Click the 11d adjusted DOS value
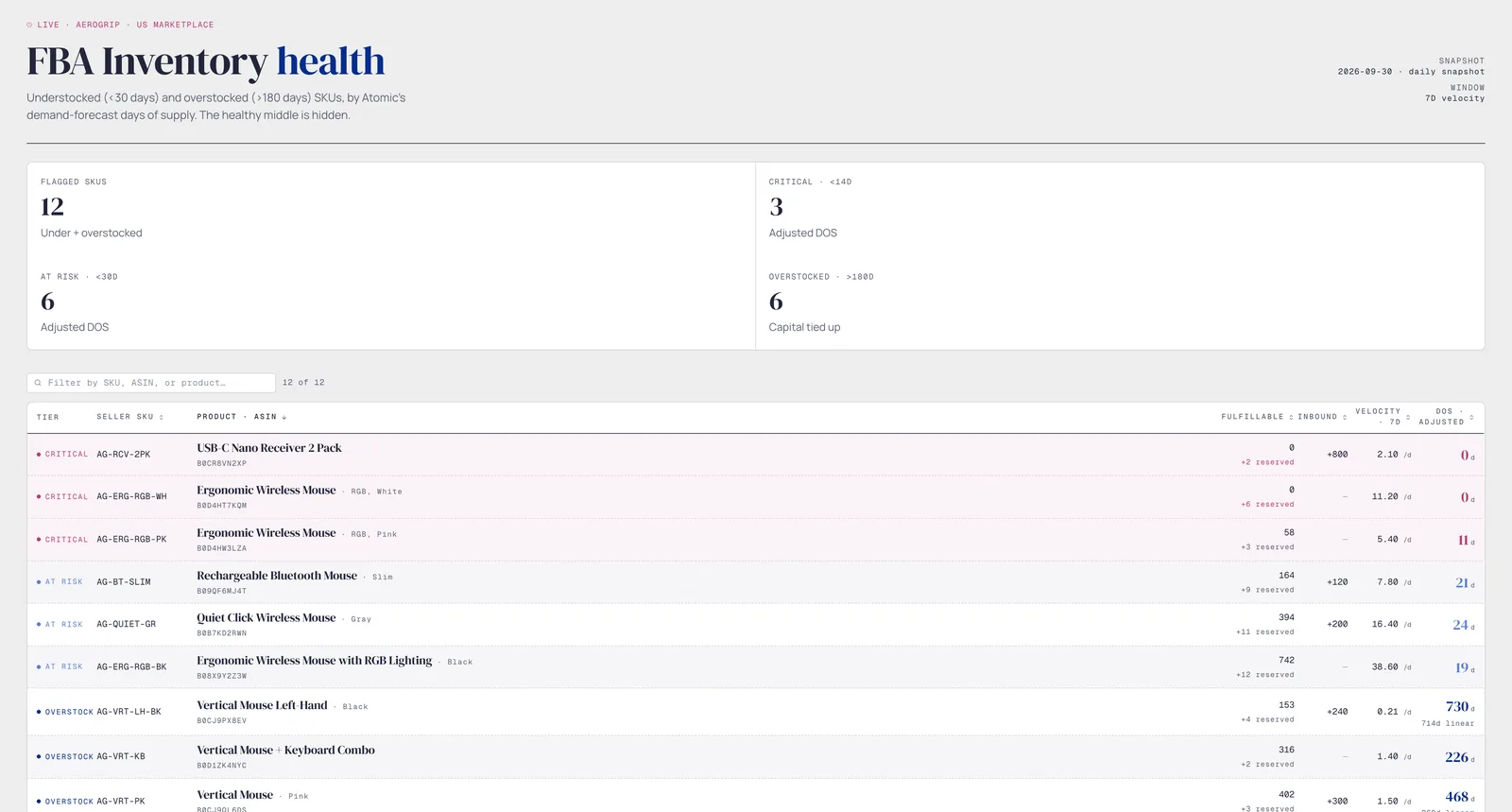This screenshot has width=1512, height=812. pyautogui.click(x=1466, y=541)
